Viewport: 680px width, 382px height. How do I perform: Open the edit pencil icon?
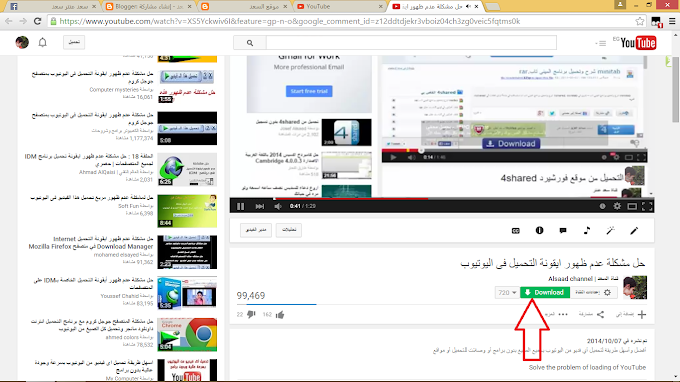click(x=634, y=231)
